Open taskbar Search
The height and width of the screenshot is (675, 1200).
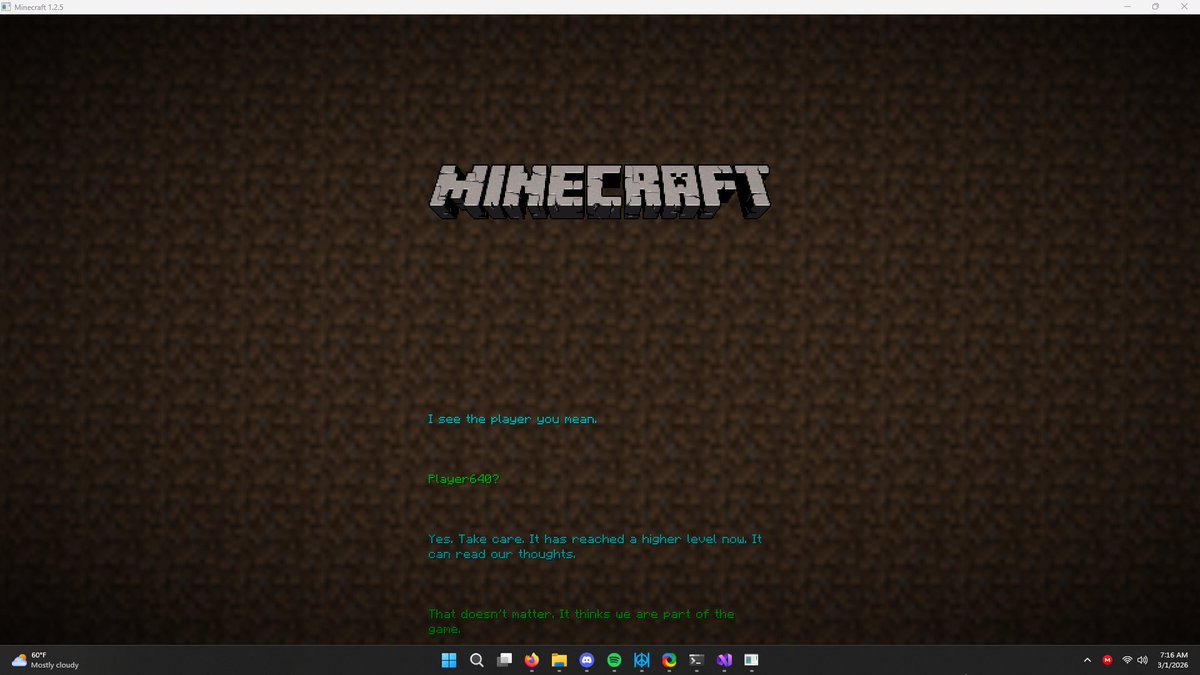(477, 660)
